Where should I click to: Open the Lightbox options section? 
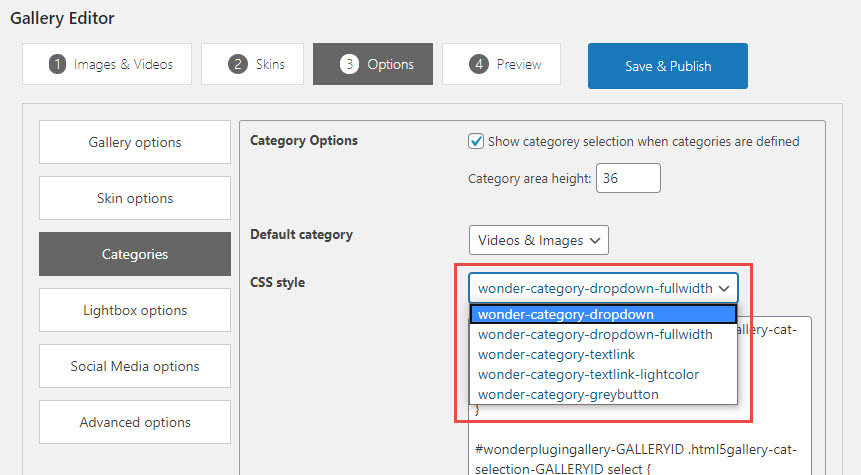click(135, 310)
